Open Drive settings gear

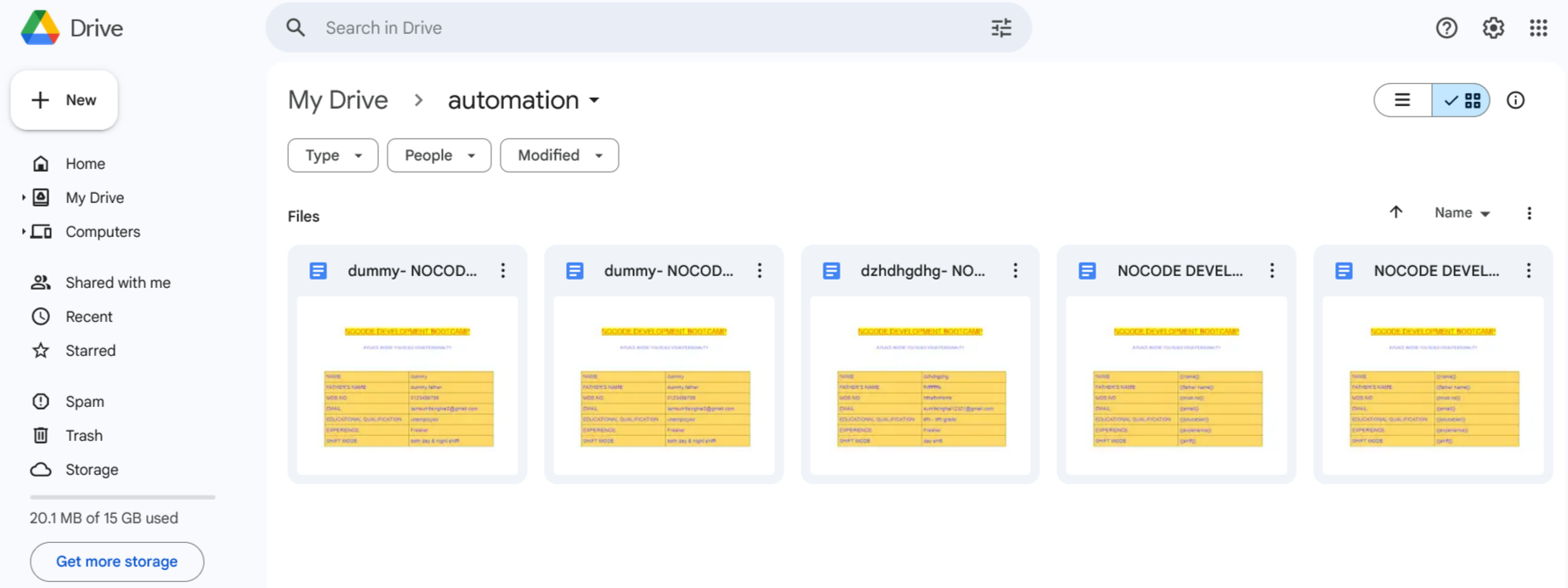click(x=1493, y=28)
